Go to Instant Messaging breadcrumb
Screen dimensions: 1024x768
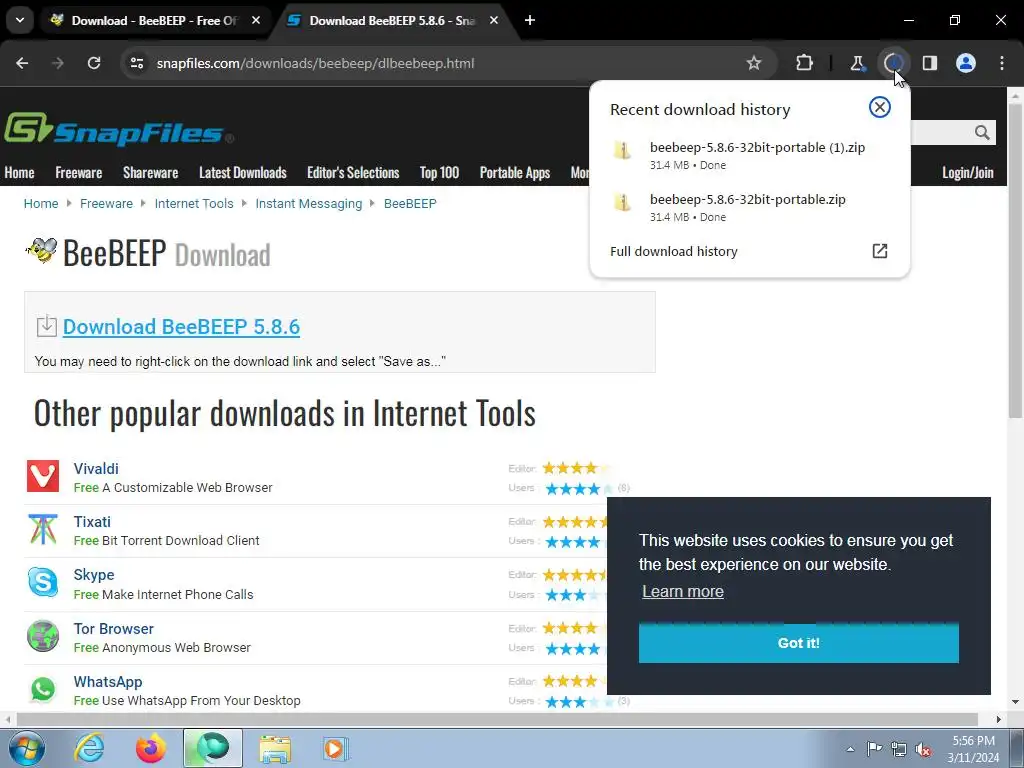[x=309, y=204]
